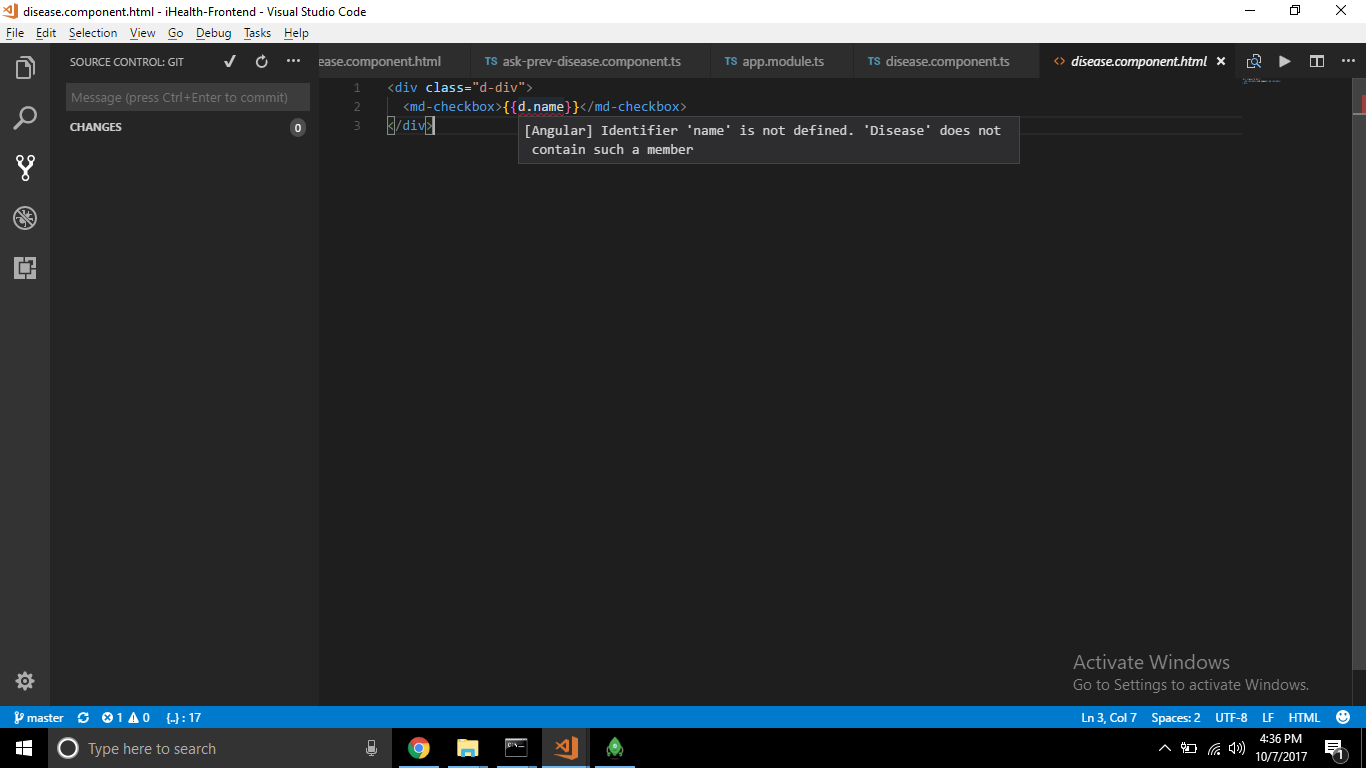The width and height of the screenshot is (1366, 768).
Task: Expand hidden icons in the system tray
Action: point(1163,748)
